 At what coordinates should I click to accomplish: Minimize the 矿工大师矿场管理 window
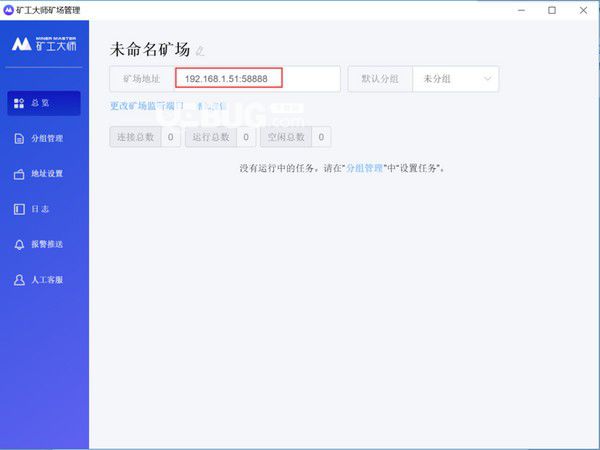tap(521, 10)
